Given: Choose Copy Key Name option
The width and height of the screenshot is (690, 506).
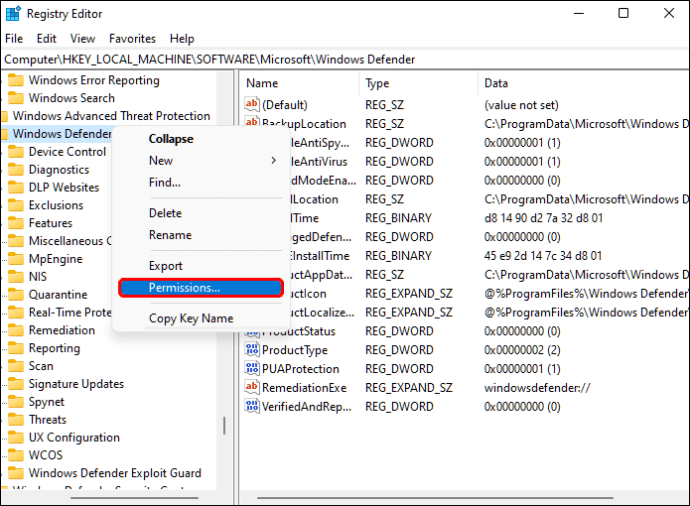Looking at the screenshot, I should (191, 319).
